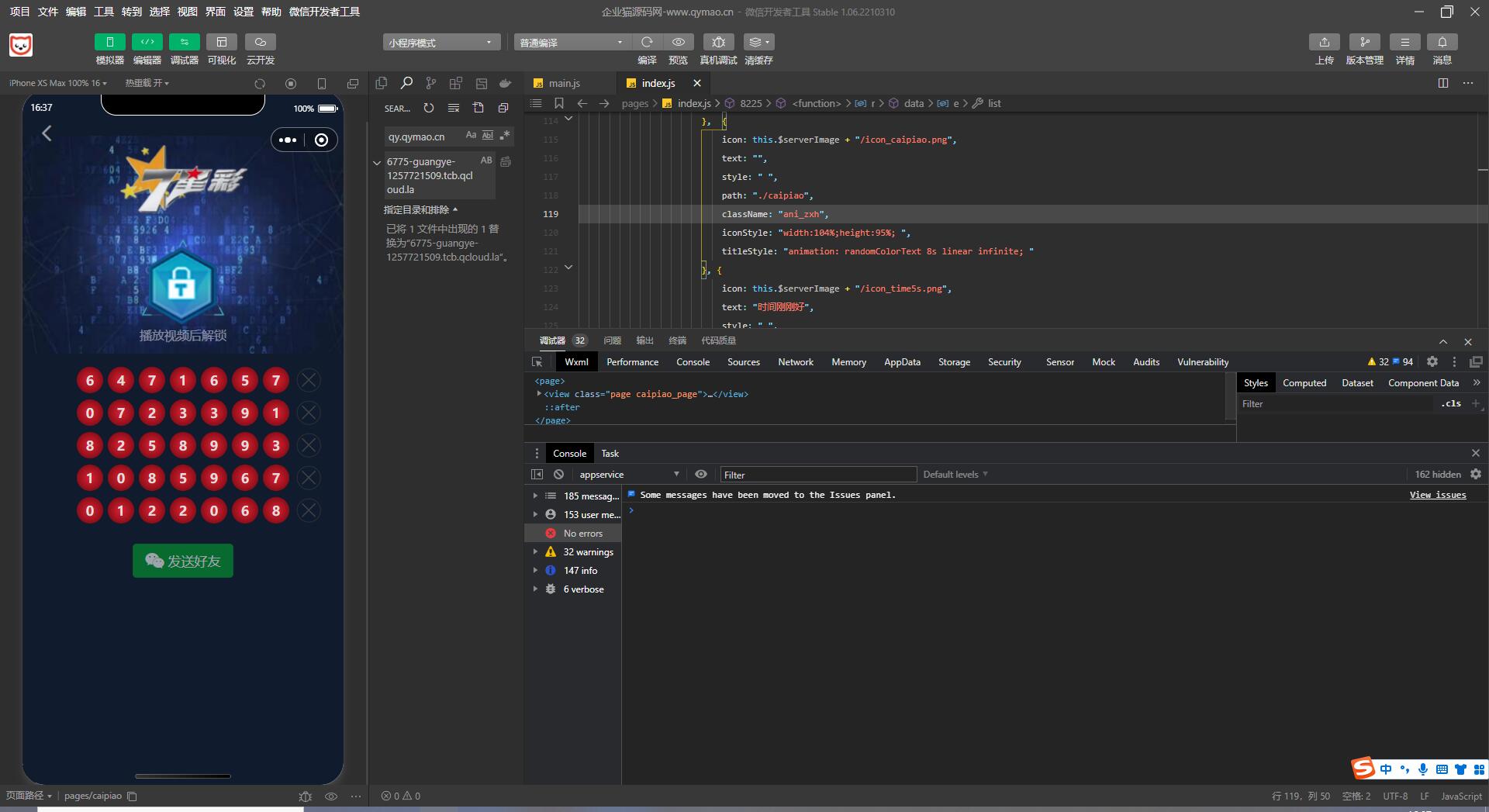
Task: Click the compile refresh (编译) icon
Action: [x=647, y=42]
